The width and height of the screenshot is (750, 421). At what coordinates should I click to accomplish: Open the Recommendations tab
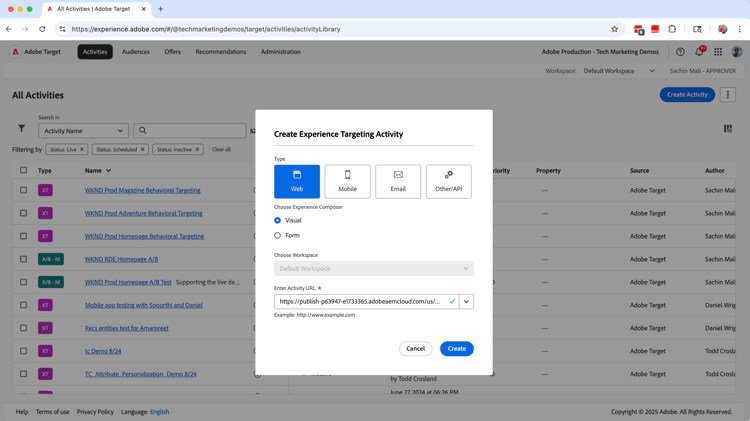[x=220, y=52]
